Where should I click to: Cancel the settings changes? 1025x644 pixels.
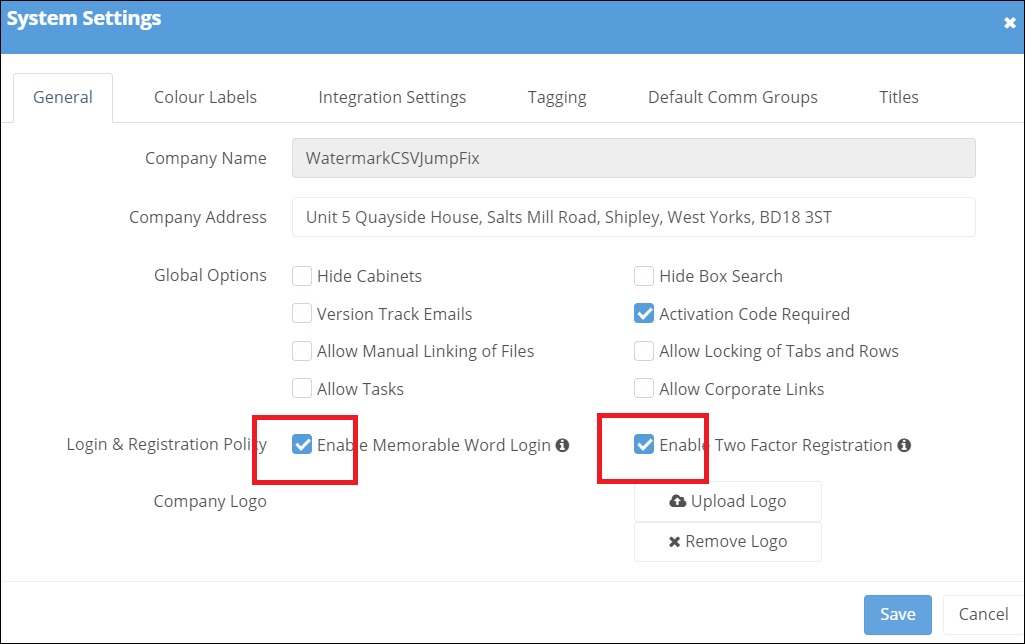tap(983, 615)
